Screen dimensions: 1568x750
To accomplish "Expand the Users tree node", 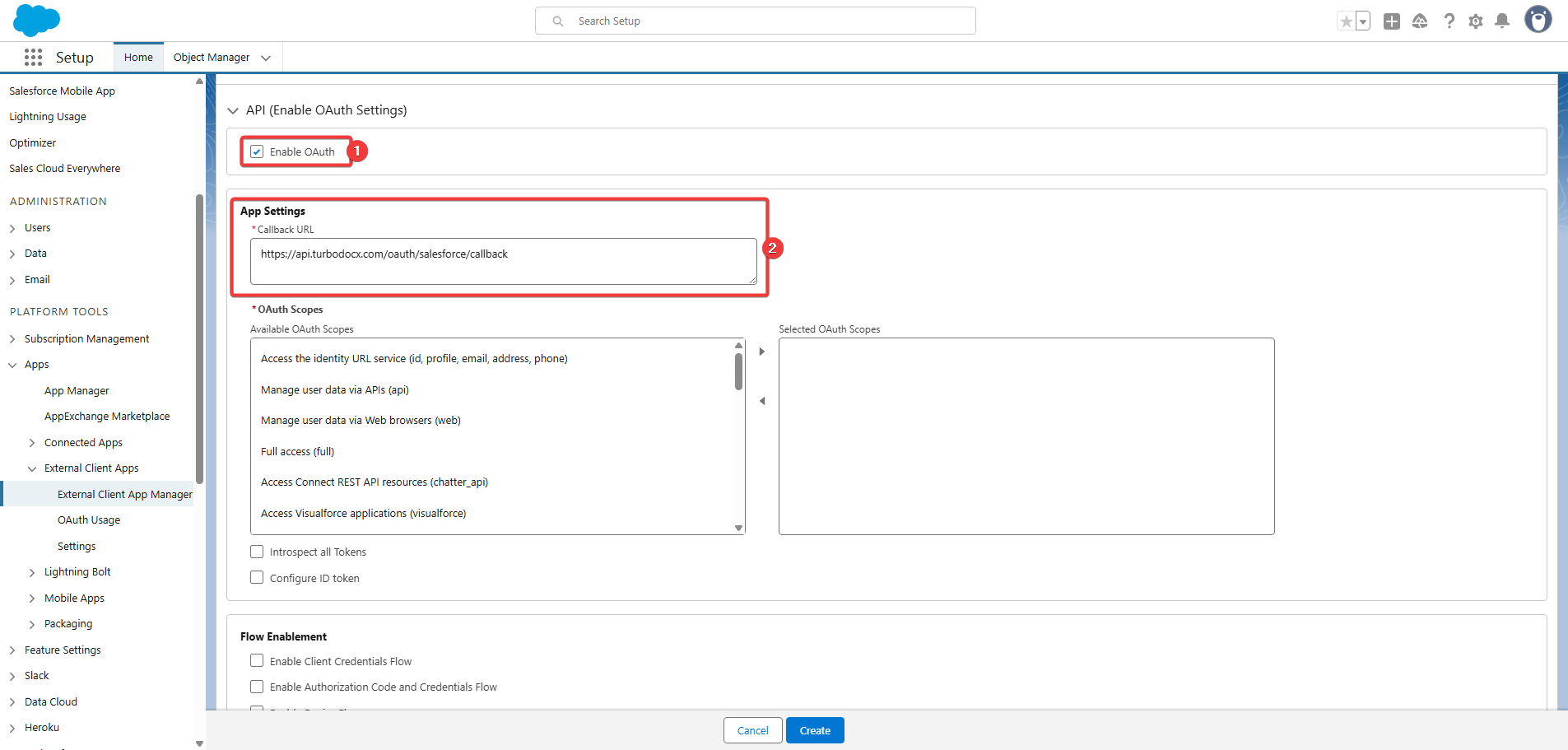I will (12, 228).
